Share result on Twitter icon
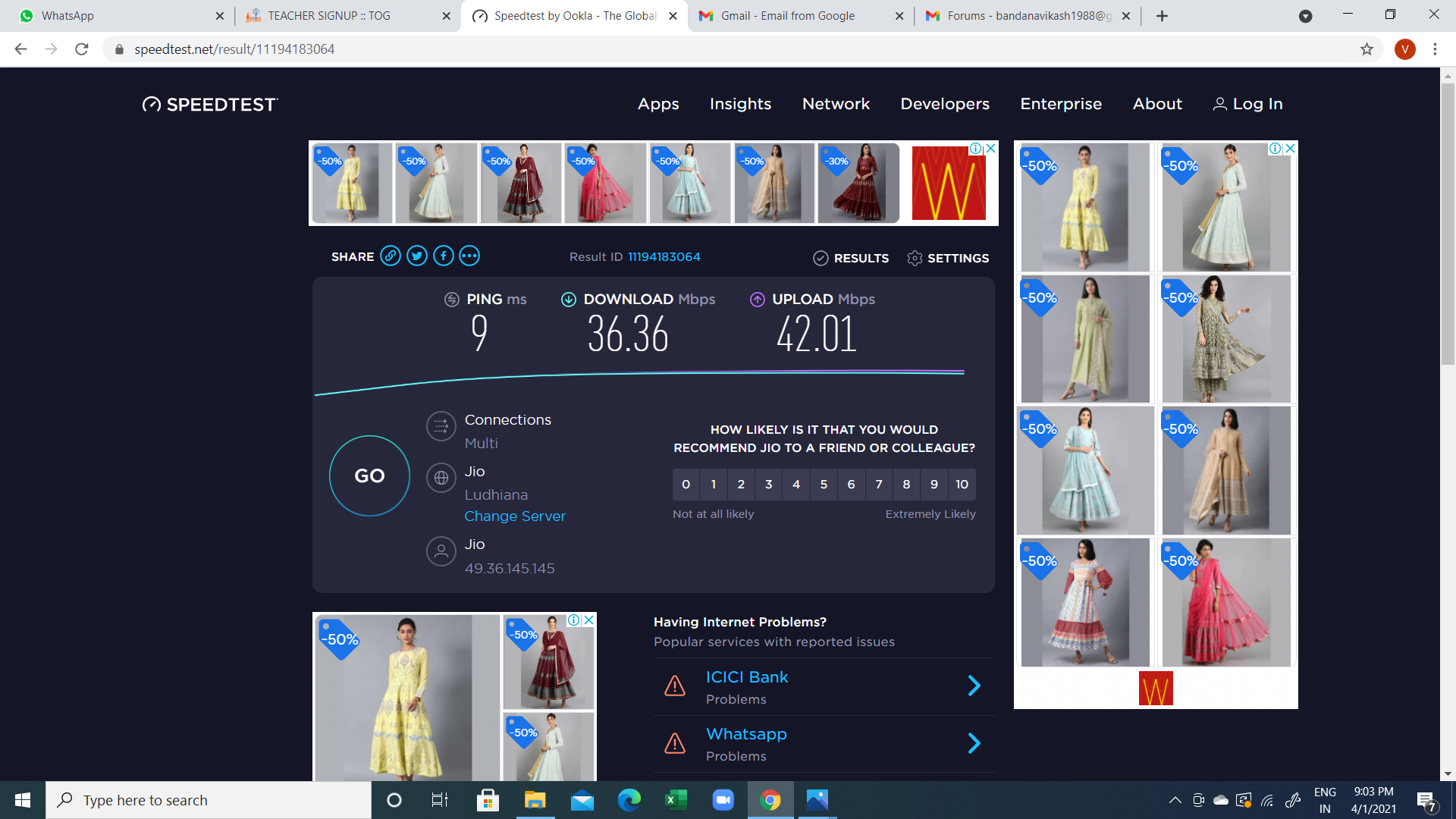The image size is (1456, 819). pos(417,256)
